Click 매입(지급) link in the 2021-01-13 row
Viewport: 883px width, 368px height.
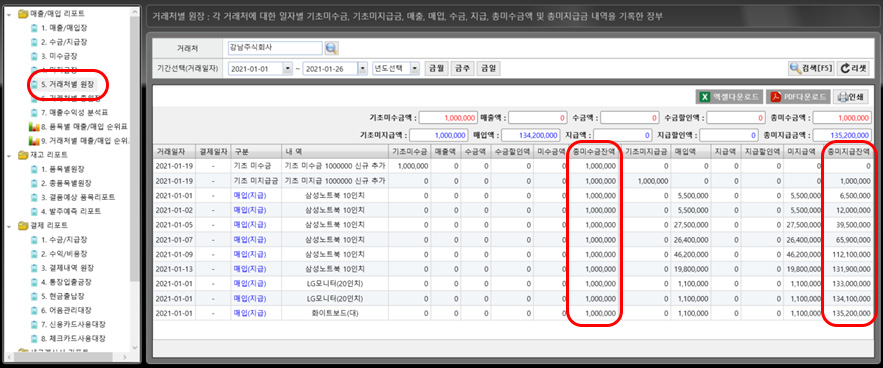[x=249, y=268]
